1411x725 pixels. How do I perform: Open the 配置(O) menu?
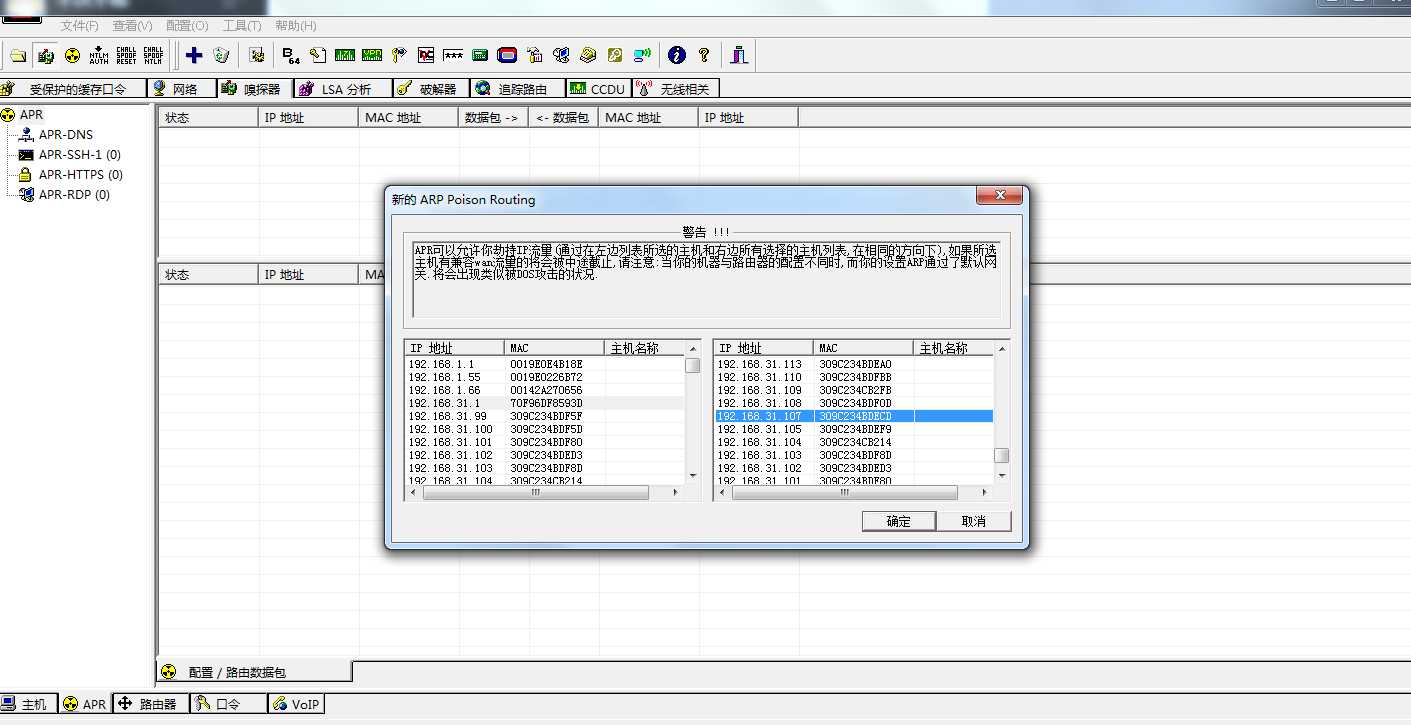(x=187, y=25)
